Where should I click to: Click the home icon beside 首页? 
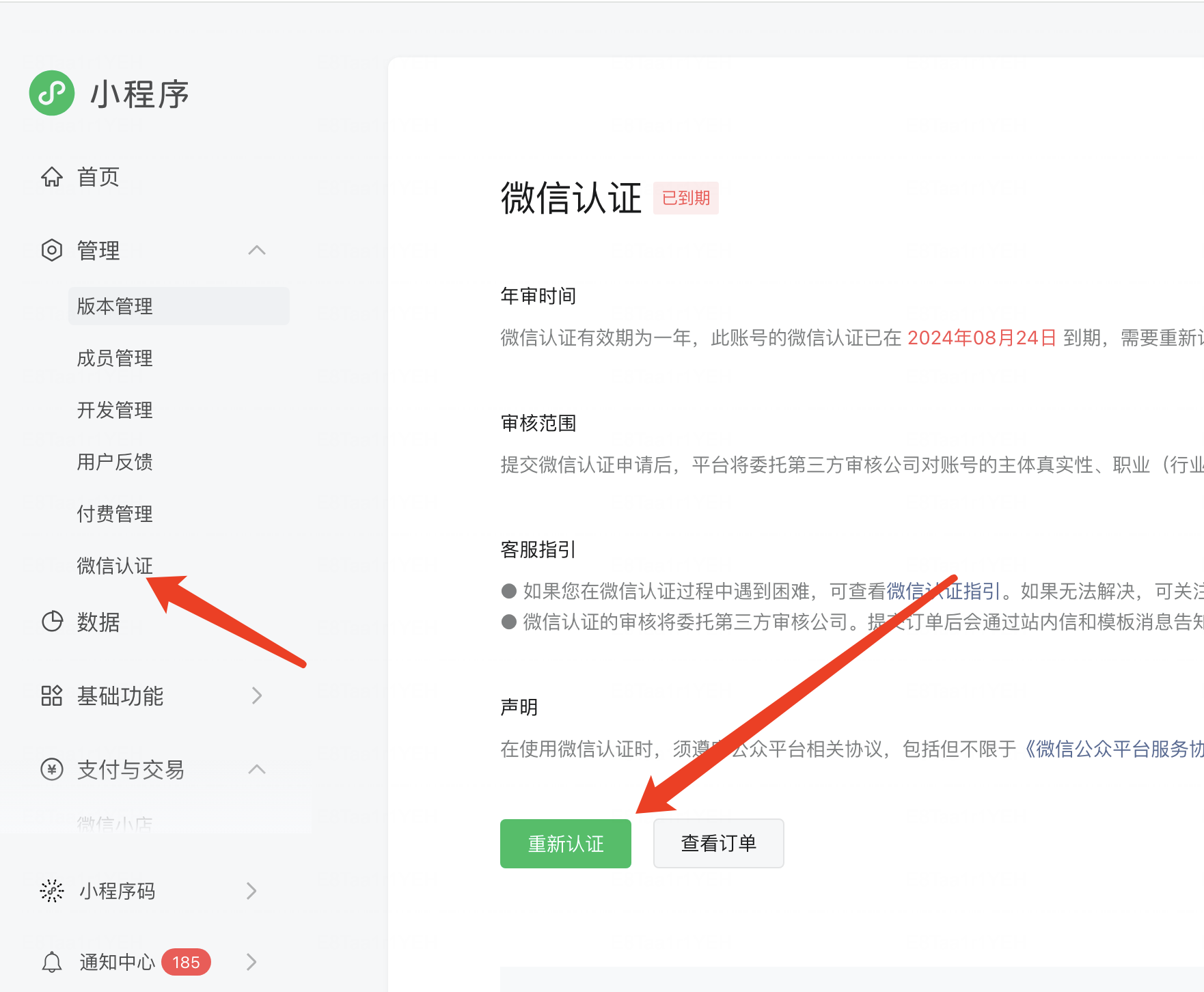(x=52, y=177)
